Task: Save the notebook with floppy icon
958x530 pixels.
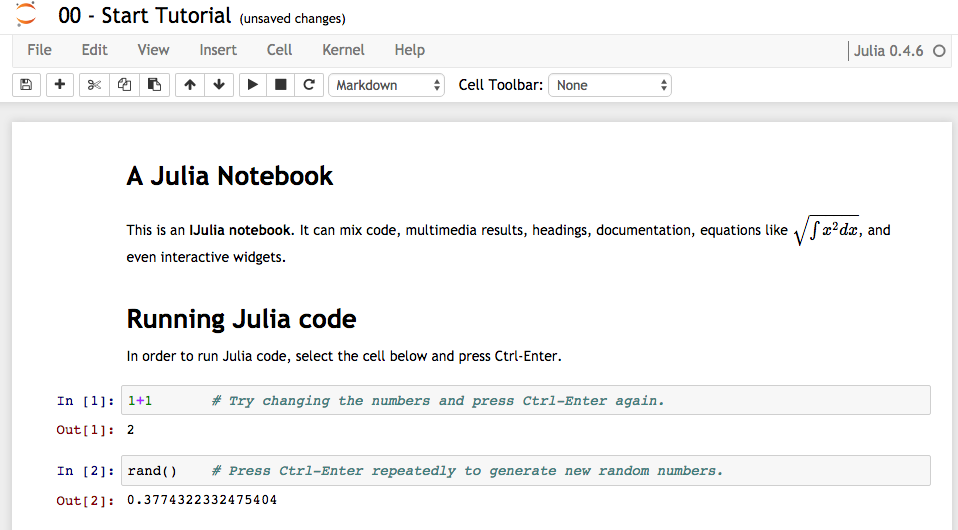Action: coord(26,85)
